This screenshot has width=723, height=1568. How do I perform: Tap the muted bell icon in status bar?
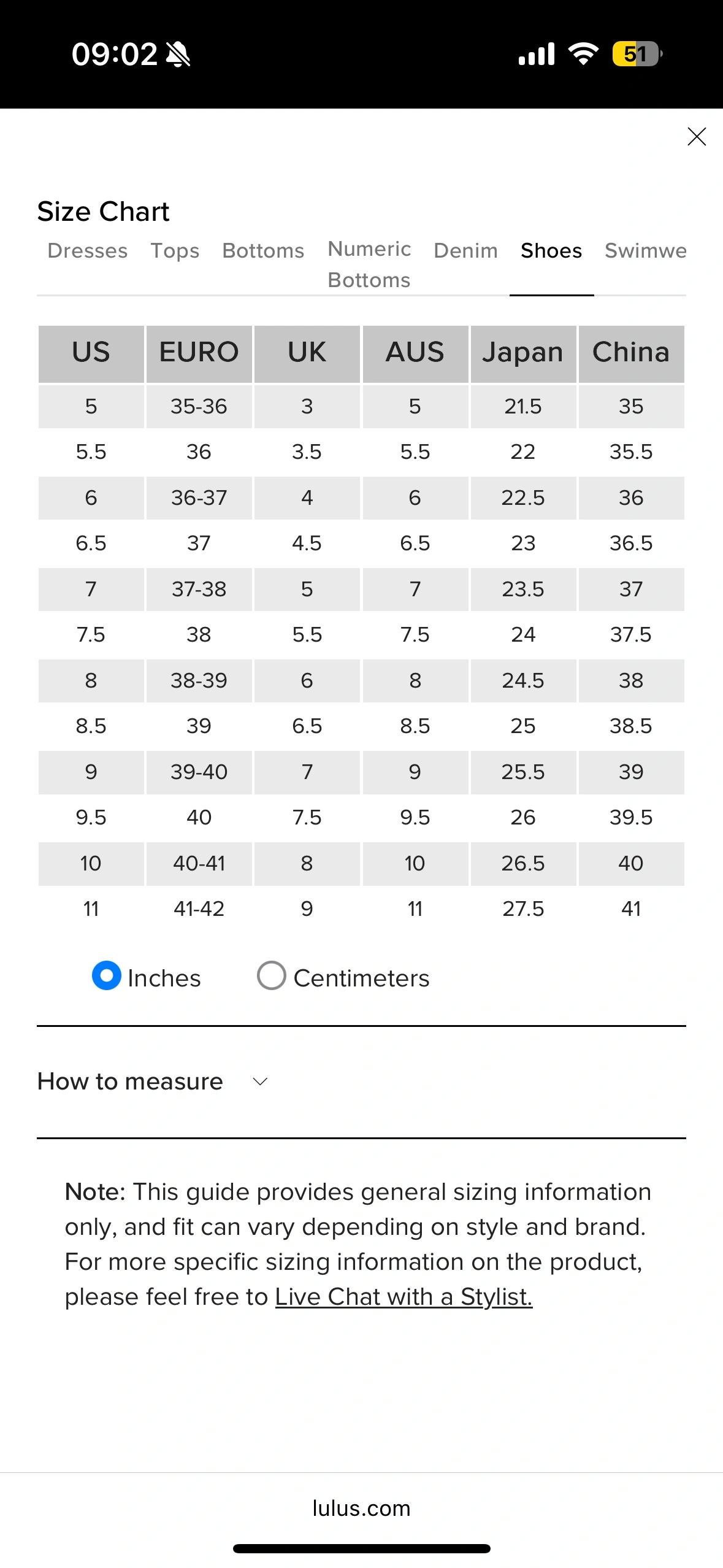[178, 55]
